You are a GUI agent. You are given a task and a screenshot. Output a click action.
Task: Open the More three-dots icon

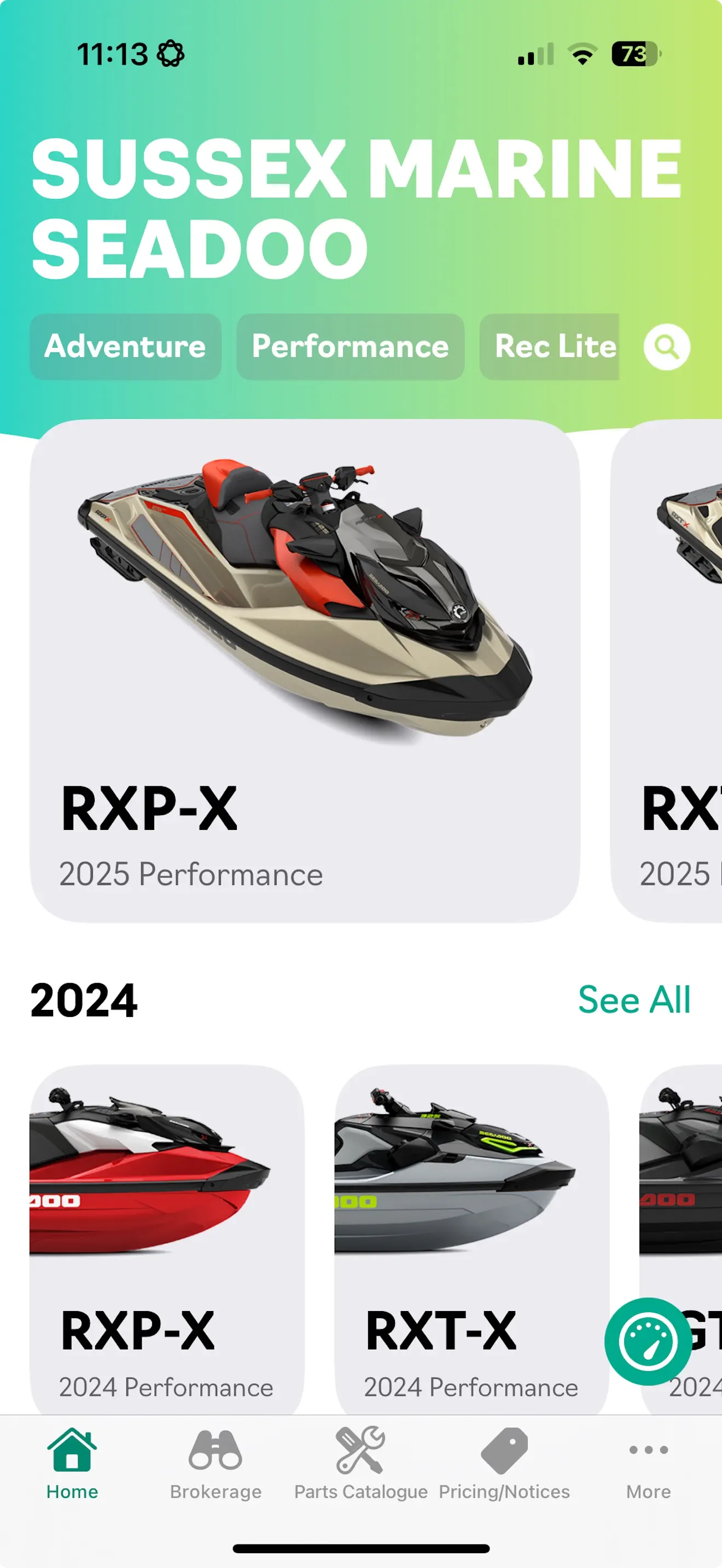point(648,1450)
